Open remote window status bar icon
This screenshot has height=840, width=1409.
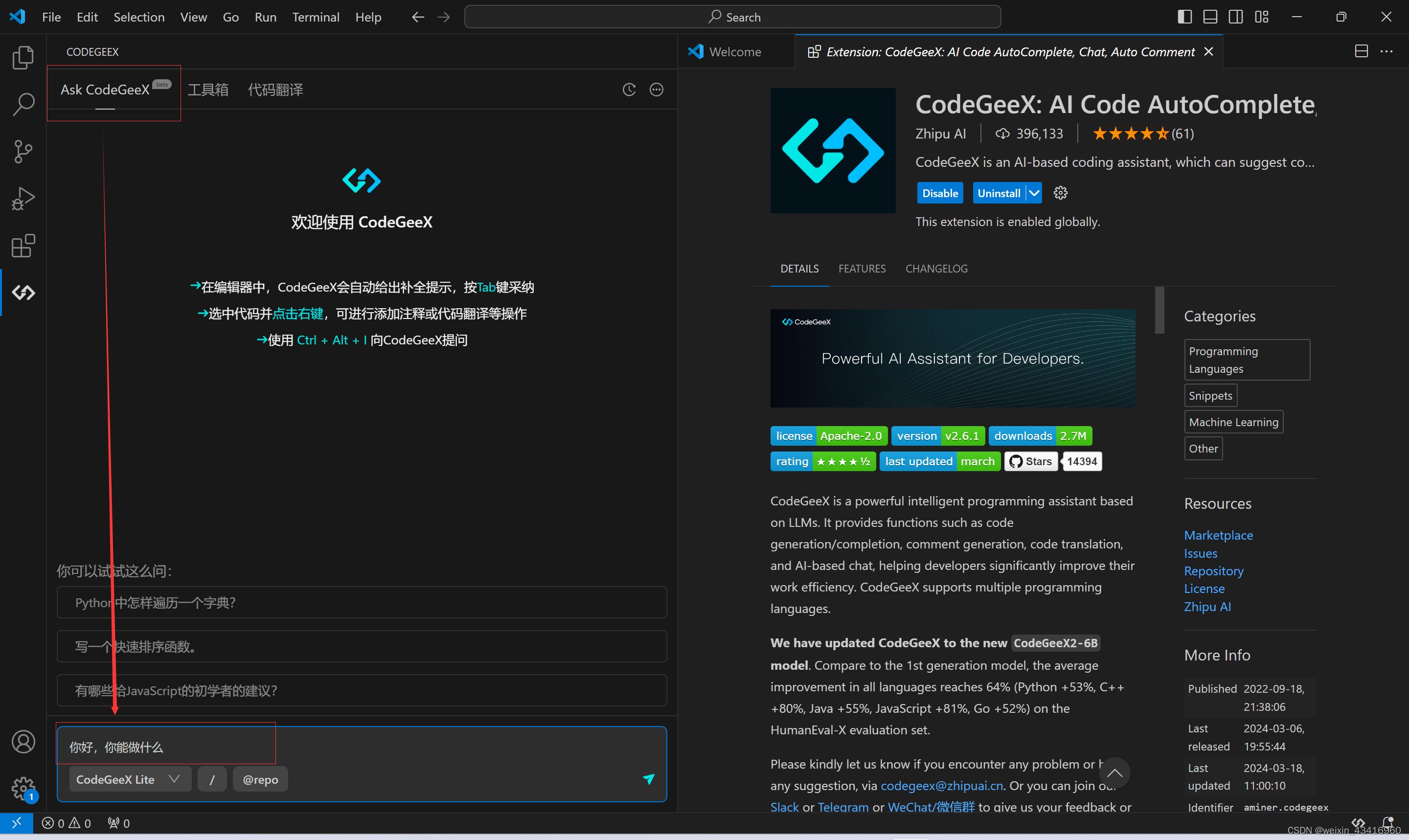[17, 823]
